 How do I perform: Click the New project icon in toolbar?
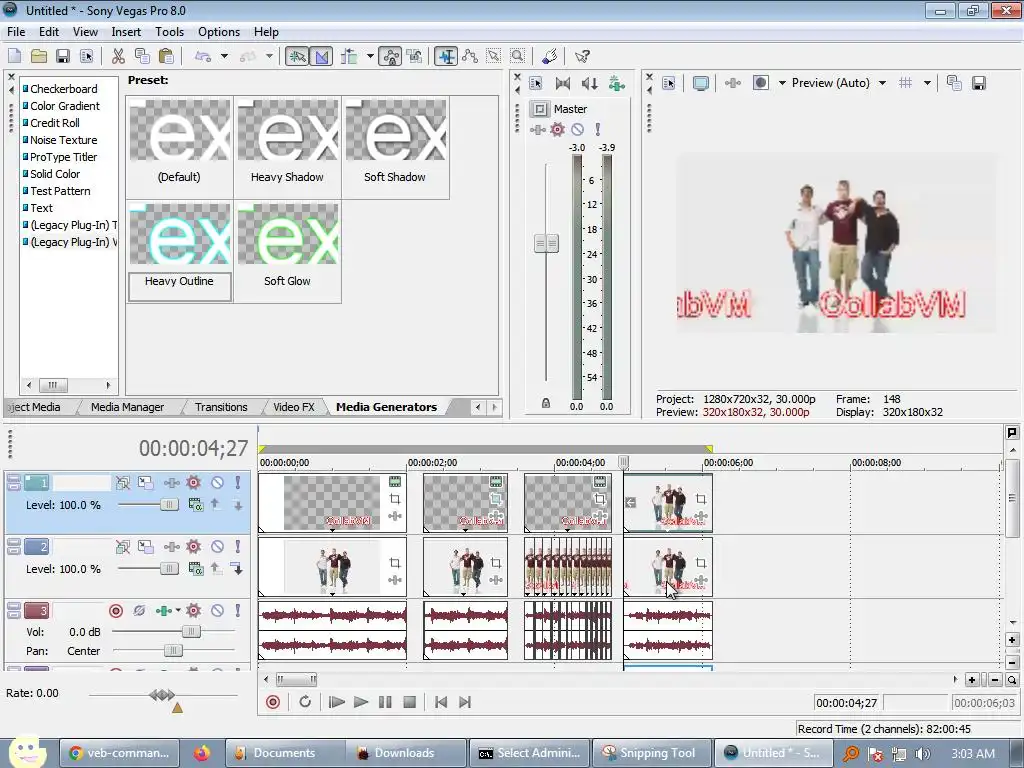tap(14, 56)
